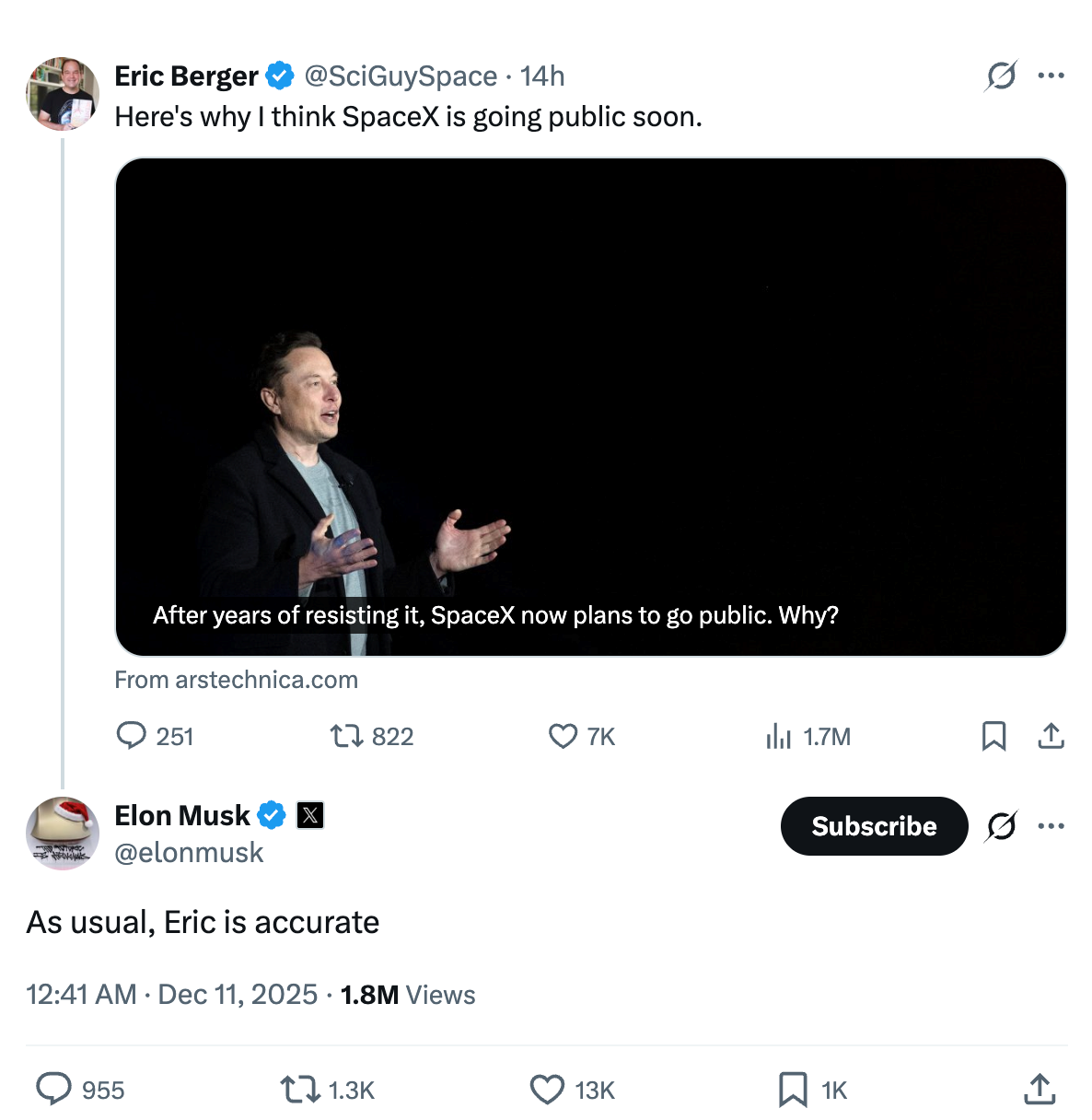Repost Eric Berger's SpaceX post

[x=346, y=736]
